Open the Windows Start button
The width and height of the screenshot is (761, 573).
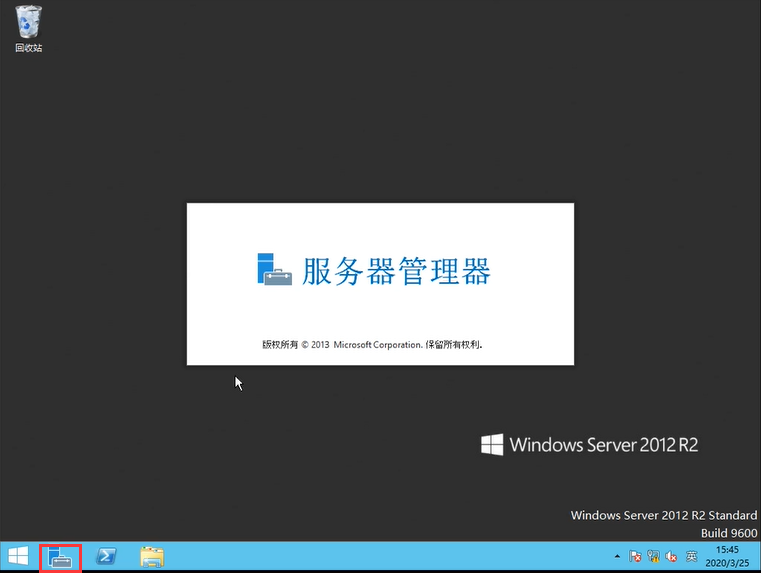pos(18,556)
